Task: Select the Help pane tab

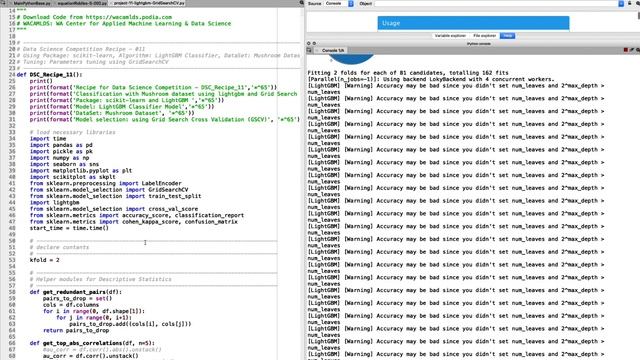Action: click(x=507, y=36)
